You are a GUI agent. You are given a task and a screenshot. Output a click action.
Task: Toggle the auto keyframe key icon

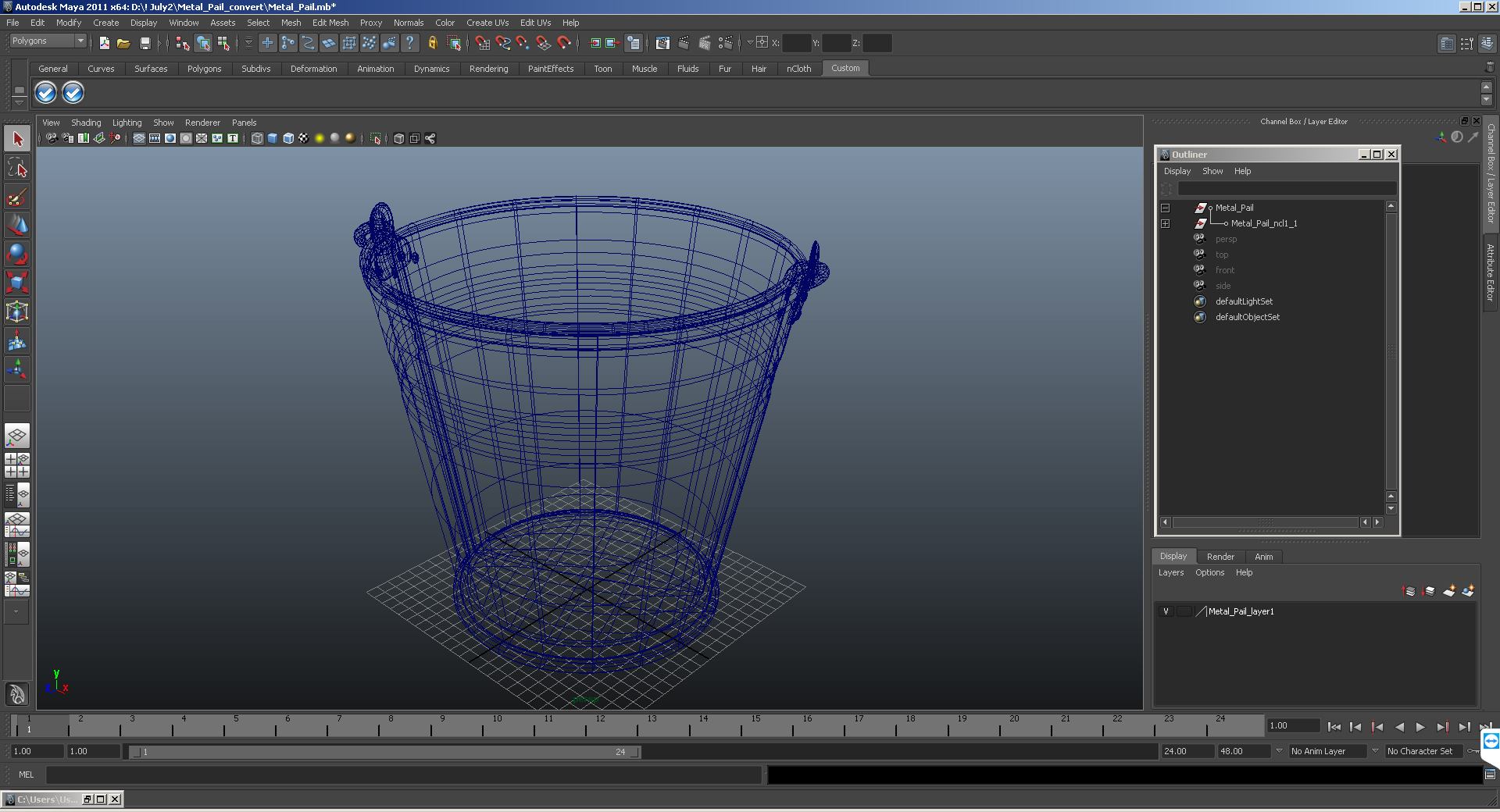pyautogui.click(x=1473, y=751)
